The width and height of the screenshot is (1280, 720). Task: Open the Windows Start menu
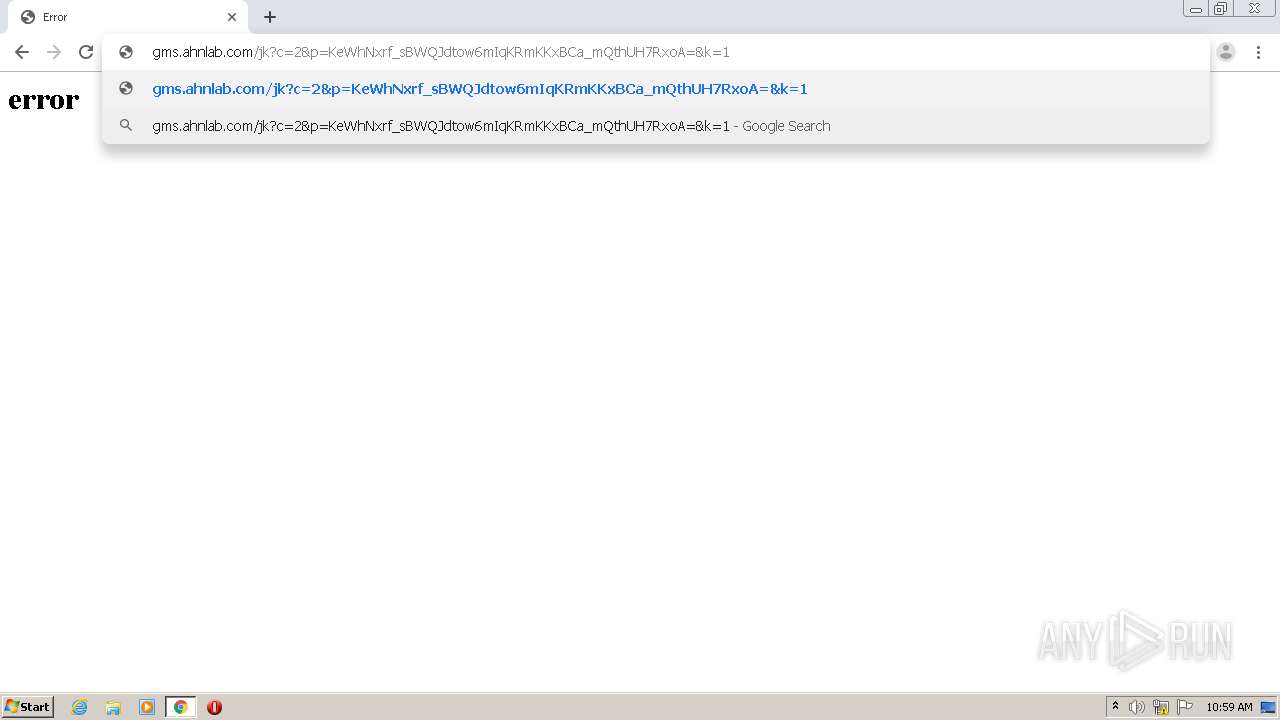tap(28, 707)
